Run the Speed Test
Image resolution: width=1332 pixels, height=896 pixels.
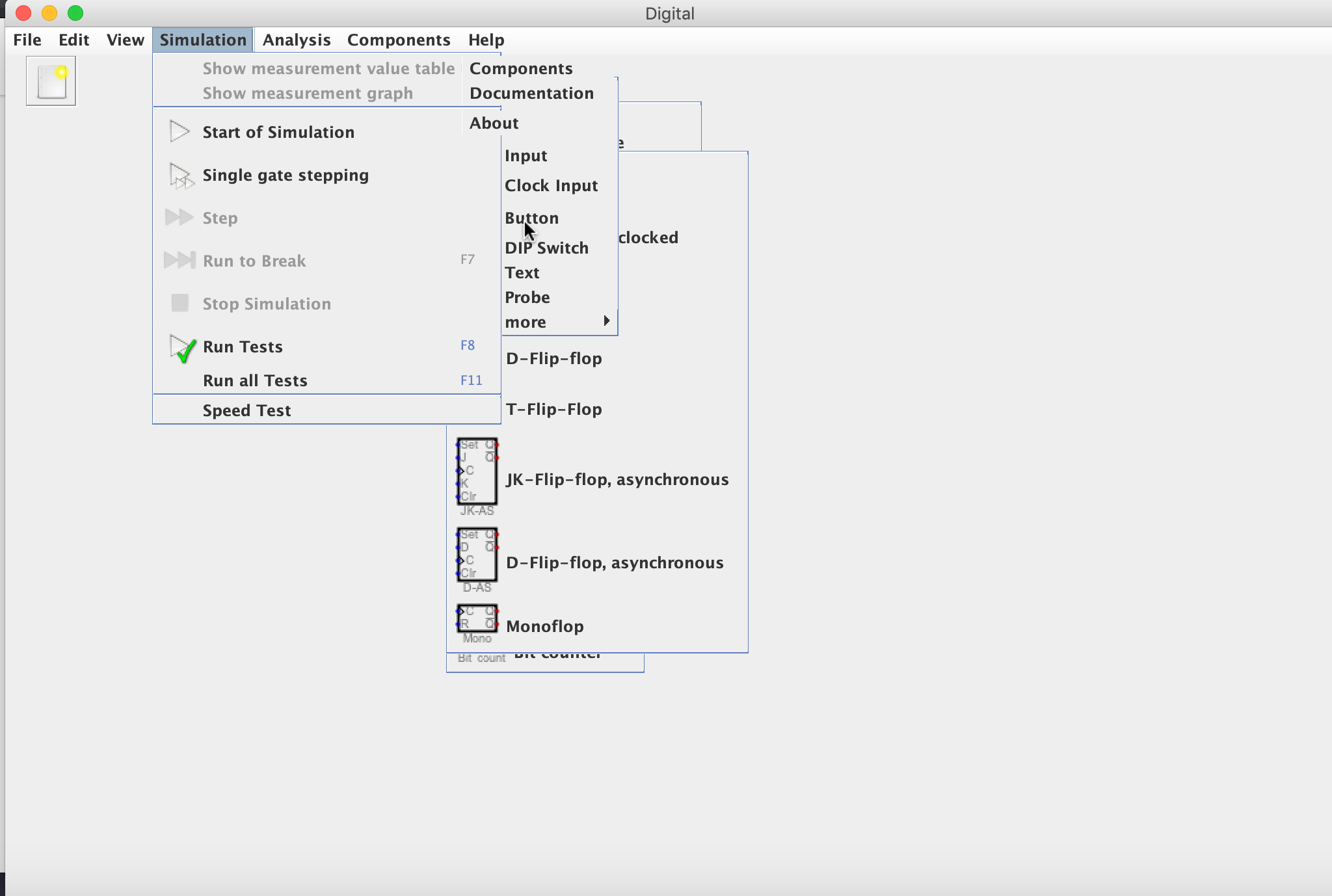click(x=246, y=410)
